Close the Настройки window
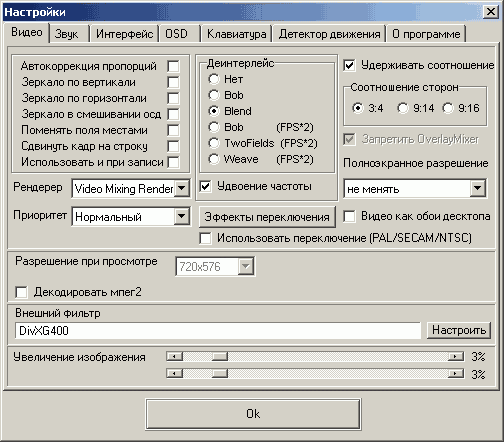Screen dimensions: 504x442 pyautogui.click(x=491, y=12)
